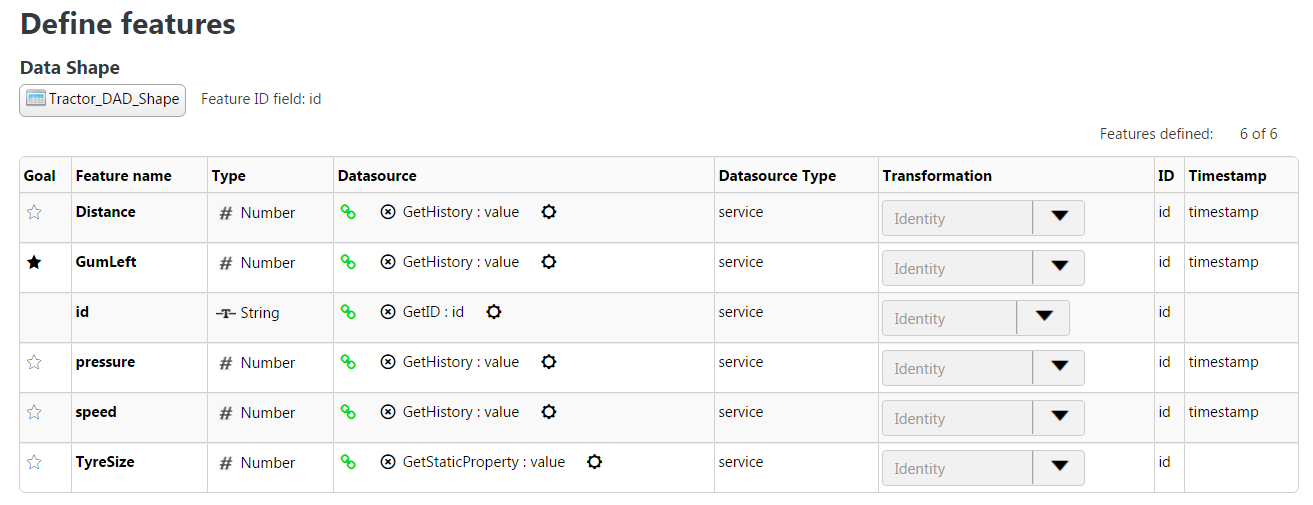Remove the pressure datasource with its x icon
This screenshot has width=1313, height=505.
388,362
